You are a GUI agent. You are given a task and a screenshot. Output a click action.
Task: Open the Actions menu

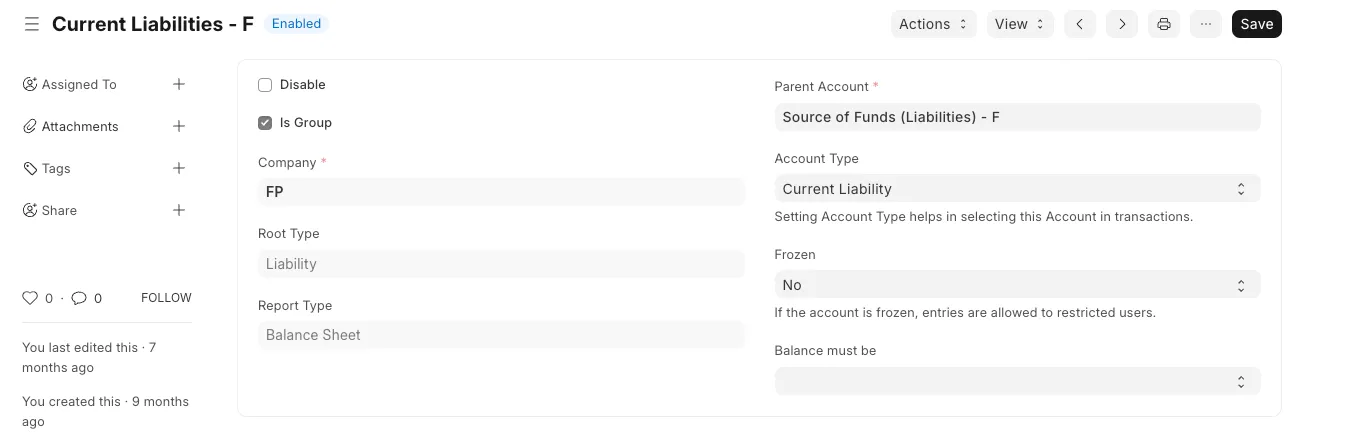tap(933, 24)
